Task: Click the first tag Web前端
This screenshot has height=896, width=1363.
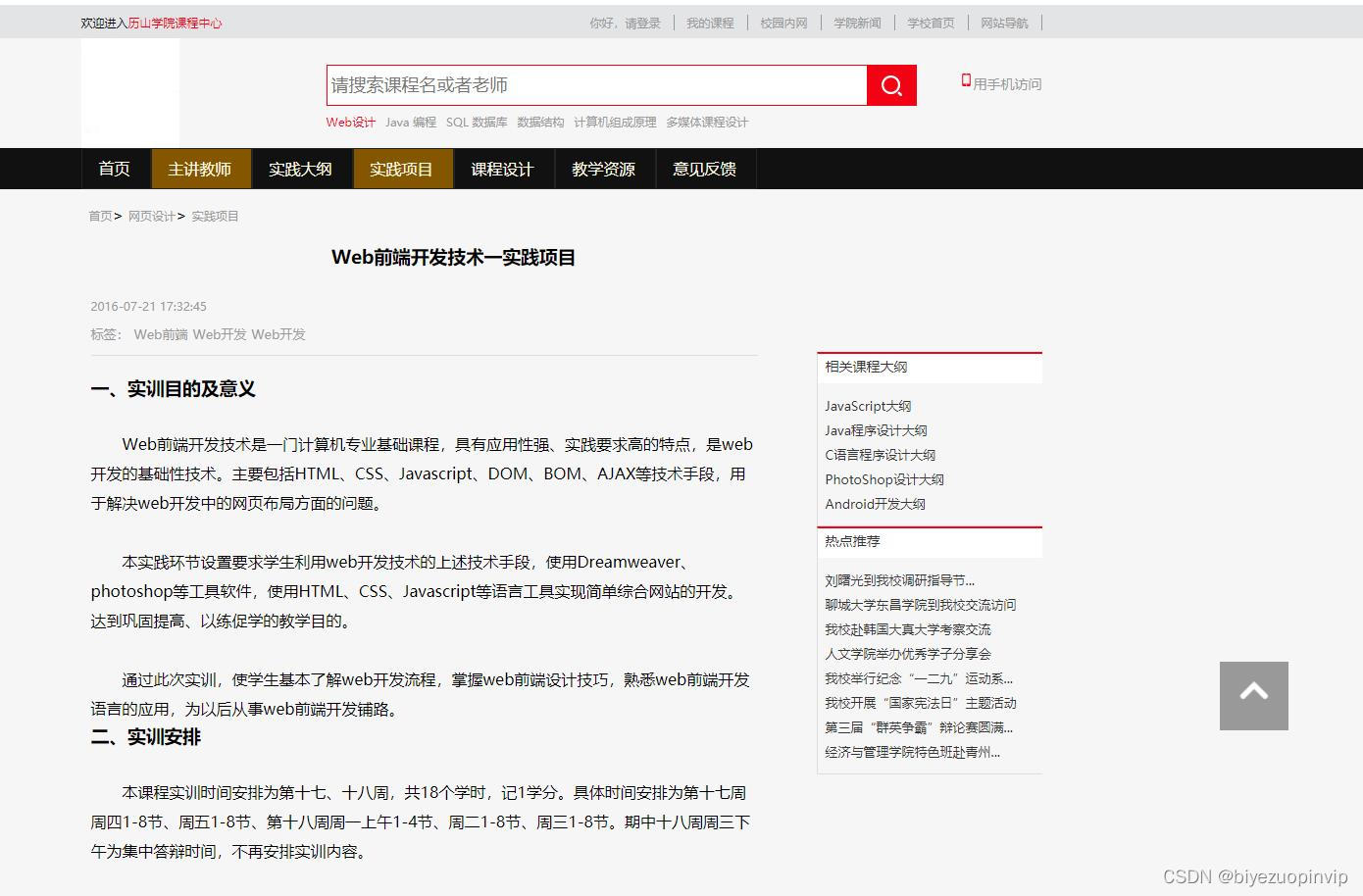Action: pyautogui.click(x=161, y=334)
